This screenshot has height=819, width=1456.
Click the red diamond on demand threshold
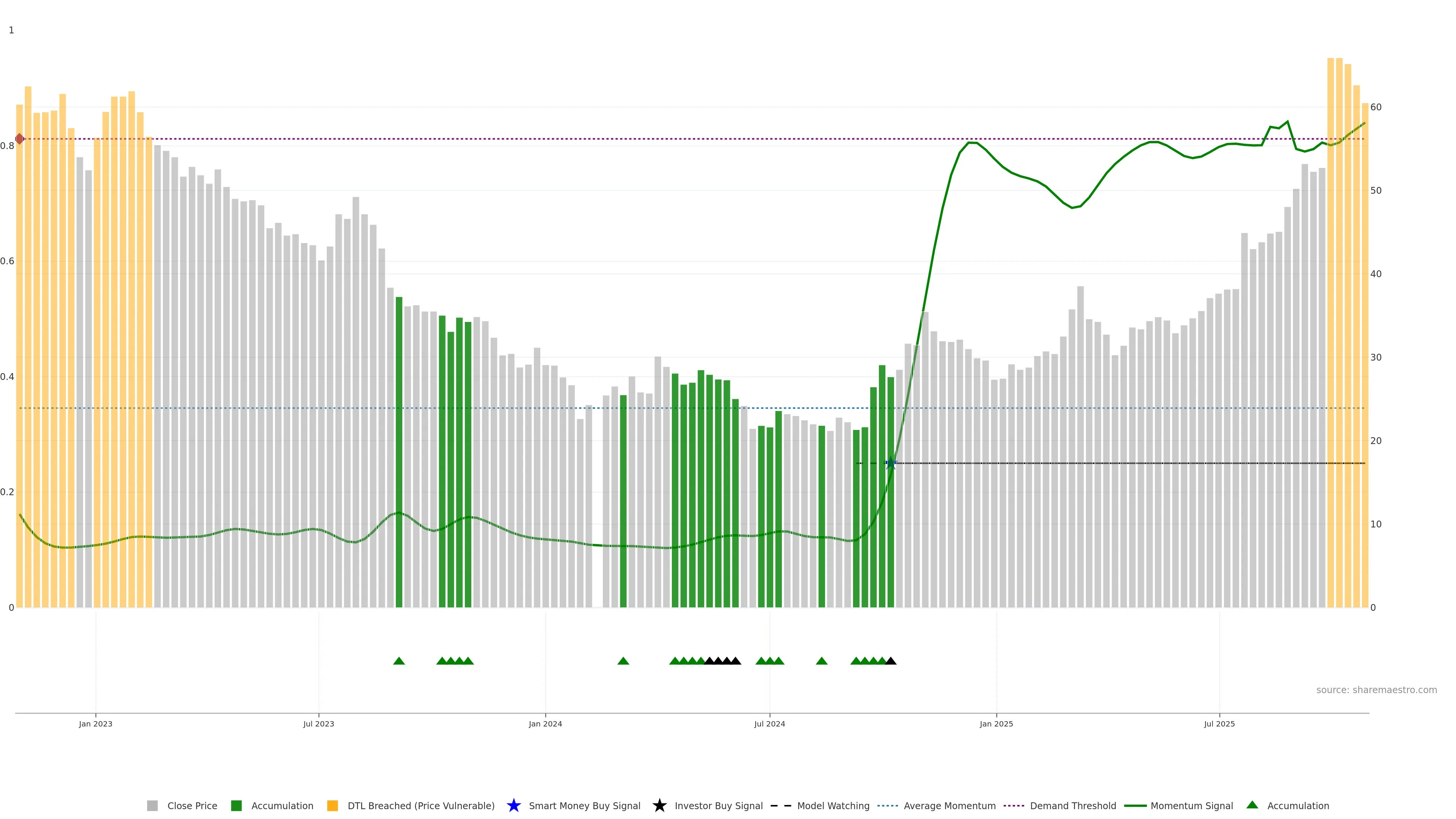[x=20, y=138]
